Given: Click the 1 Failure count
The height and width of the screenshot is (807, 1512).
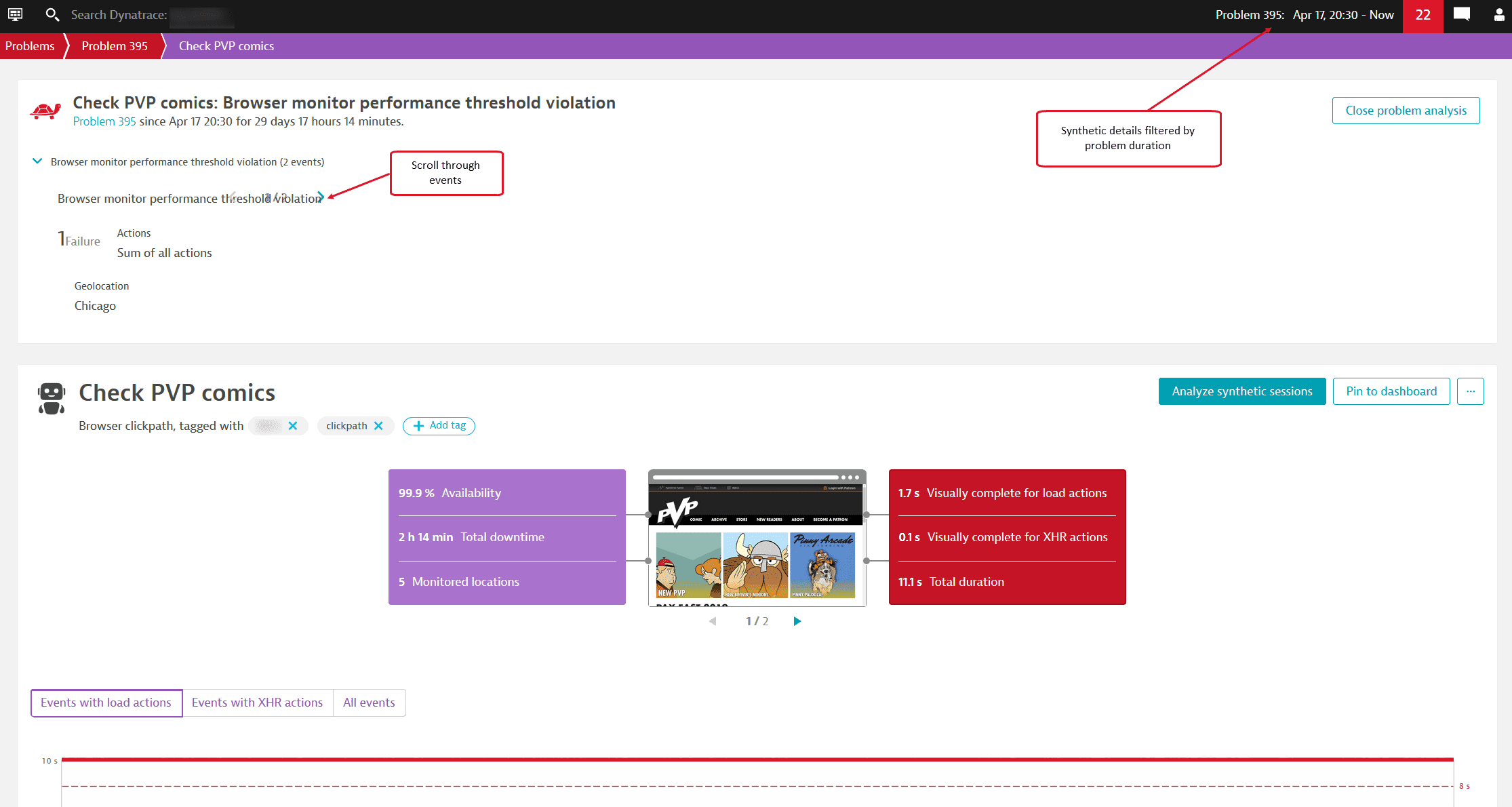Looking at the screenshot, I should (79, 239).
